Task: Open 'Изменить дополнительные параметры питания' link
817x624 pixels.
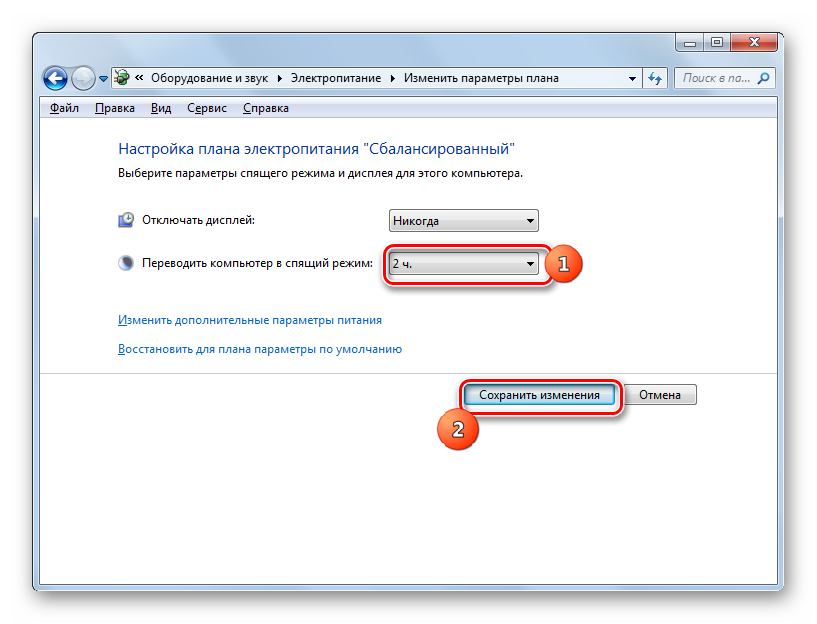Action: [250, 320]
